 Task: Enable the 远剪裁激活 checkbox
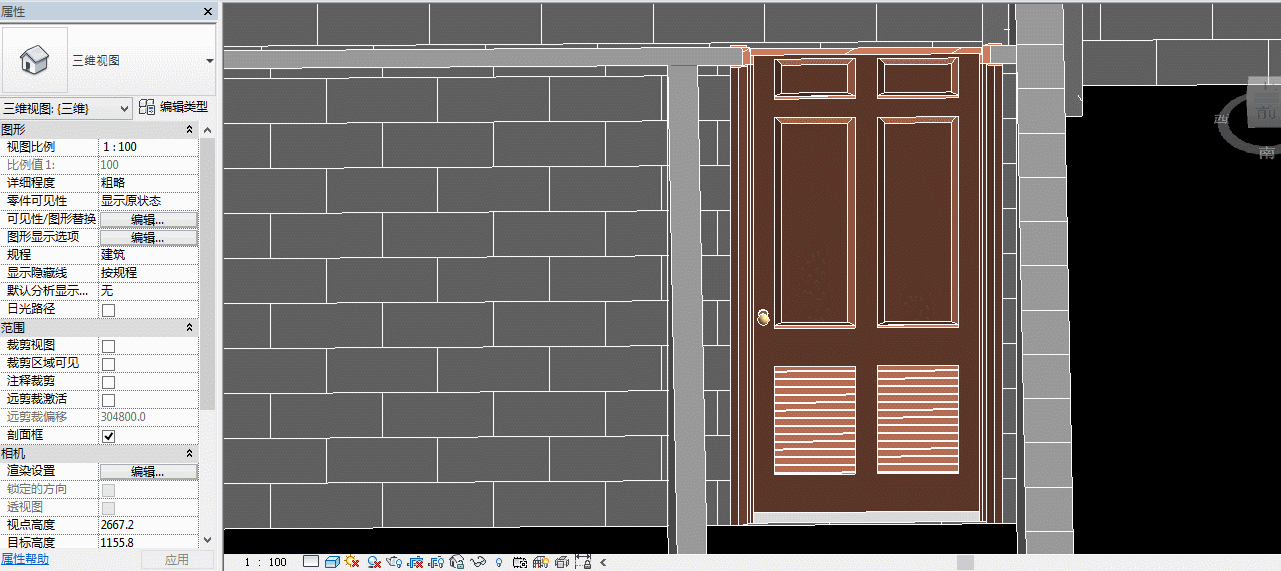108,399
